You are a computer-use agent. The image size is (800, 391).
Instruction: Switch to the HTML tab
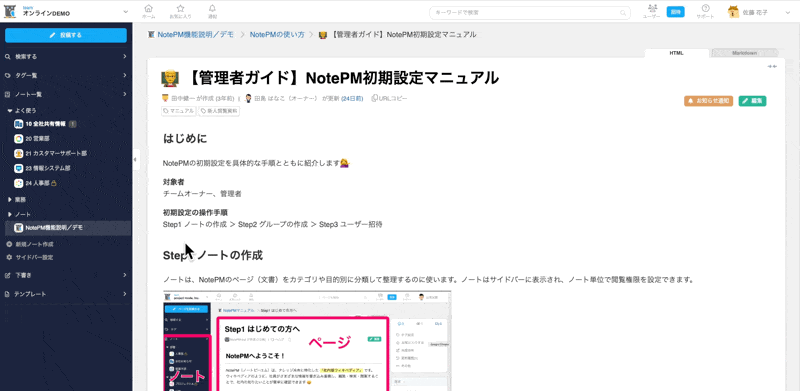pyautogui.click(x=677, y=53)
